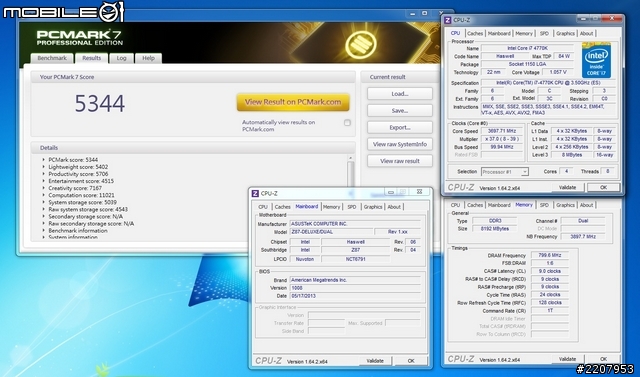Screen dimensions: 640x377
Task: Click the NB Frequency value 3697.7 MHz
Action: coord(583,237)
